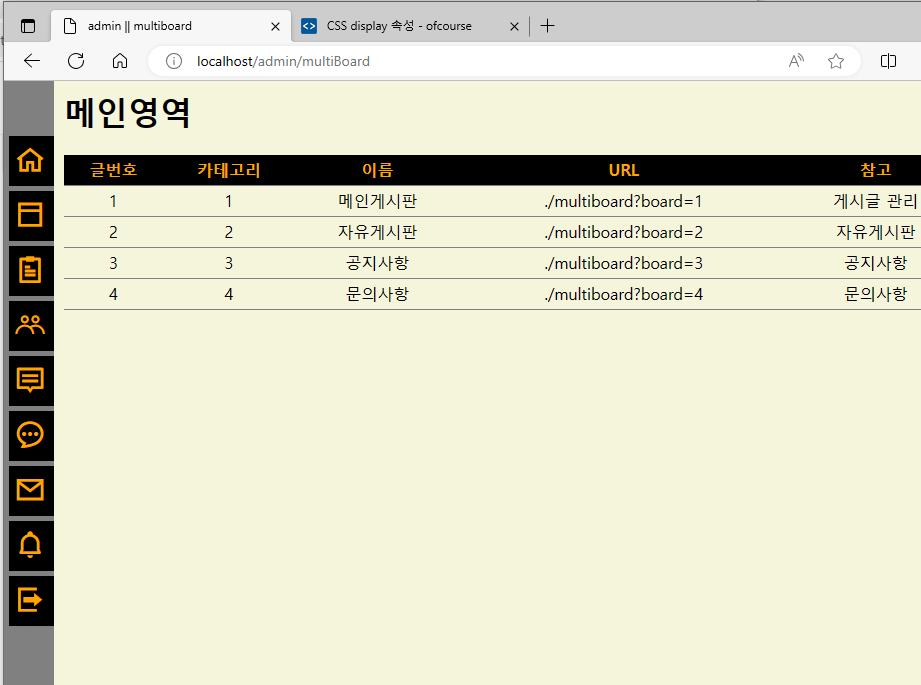Viewport: 921px width, 685px height.
Task: Open the browser home button
Action: (x=120, y=61)
